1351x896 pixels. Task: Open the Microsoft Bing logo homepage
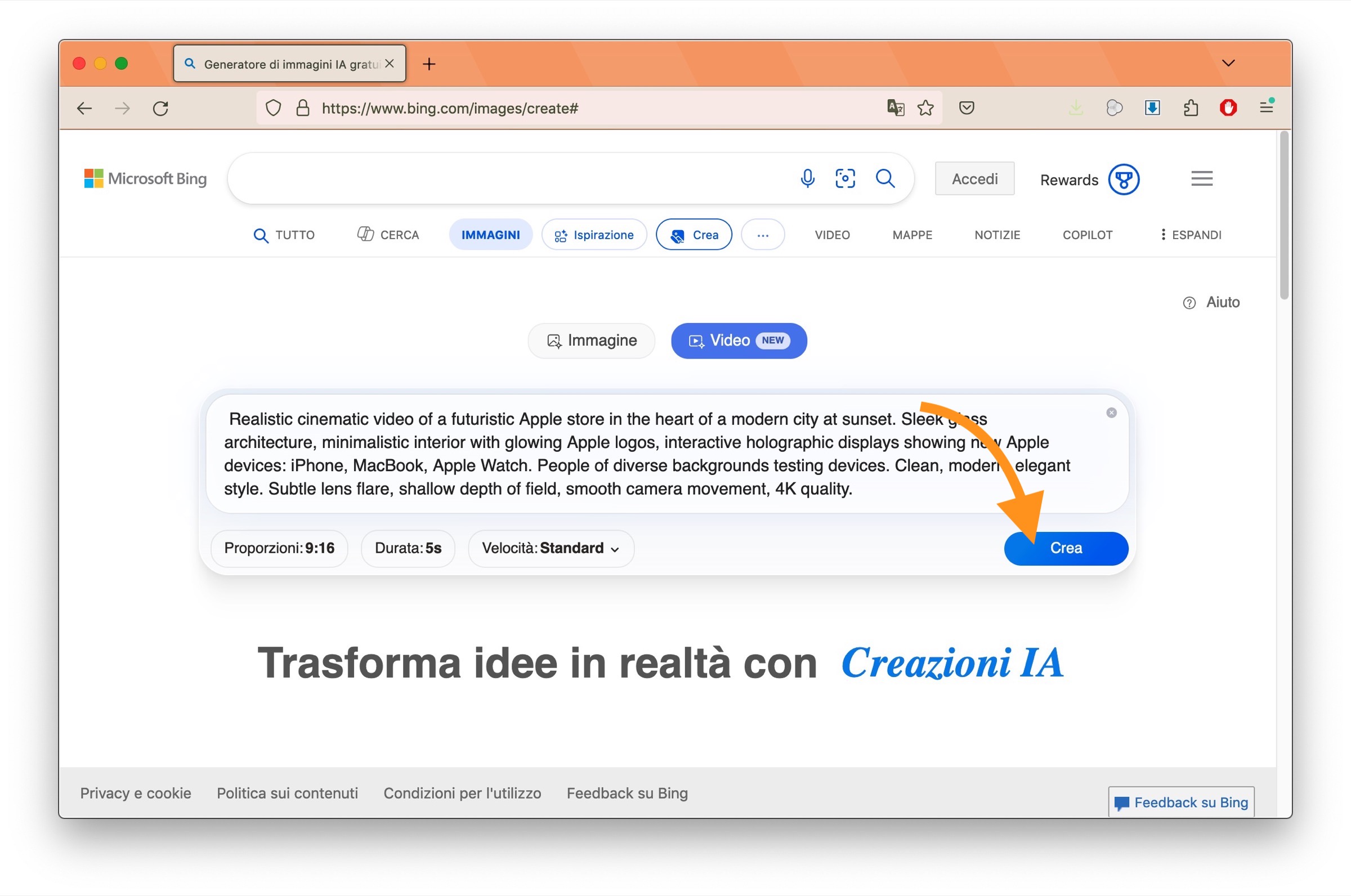[x=145, y=178]
